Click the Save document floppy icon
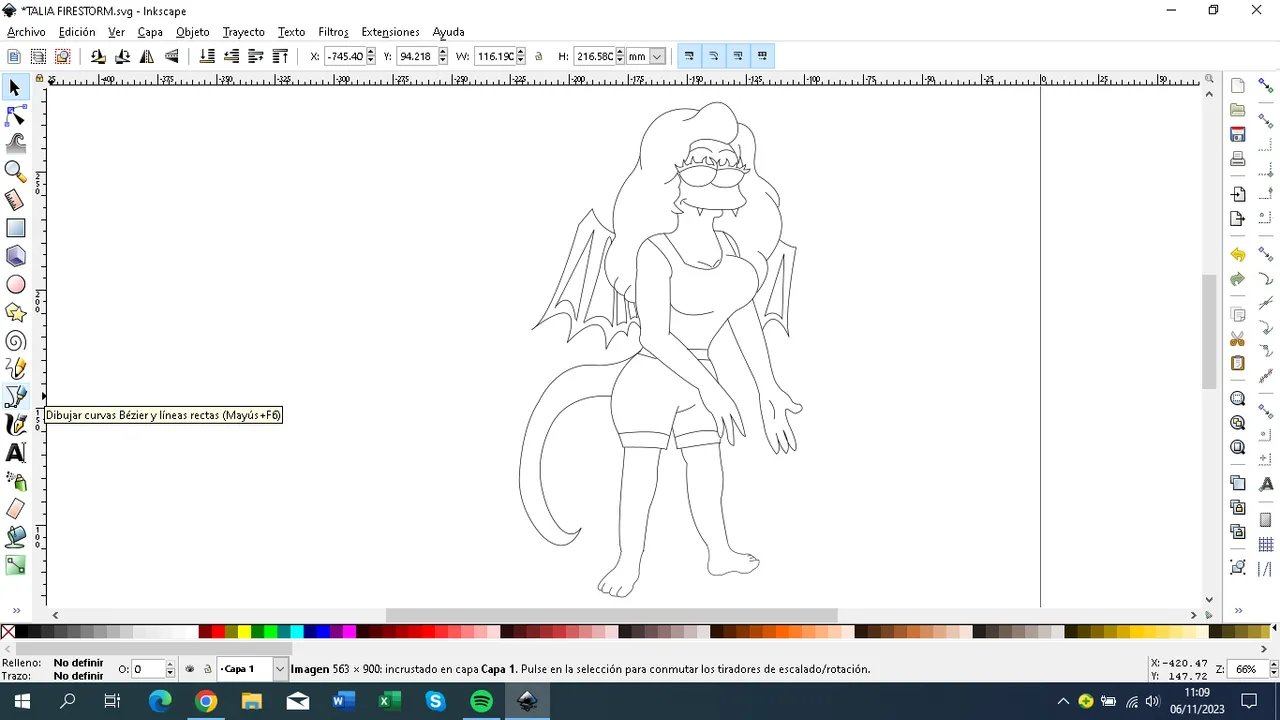Image resolution: width=1280 pixels, height=720 pixels. (1238, 134)
